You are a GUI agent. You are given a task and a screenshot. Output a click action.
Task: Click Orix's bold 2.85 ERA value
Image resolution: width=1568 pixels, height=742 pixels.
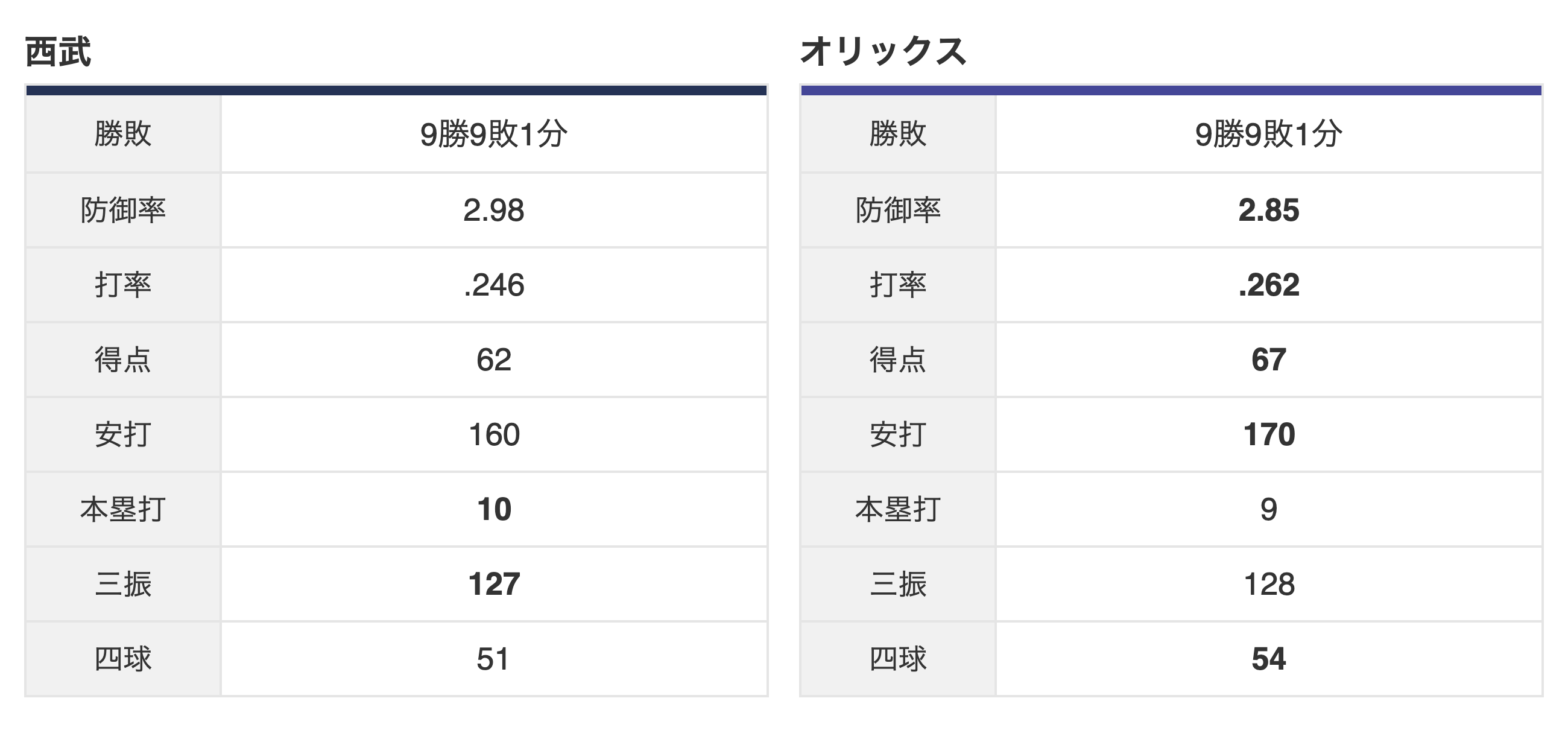pyautogui.click(x=1268, y=211)
